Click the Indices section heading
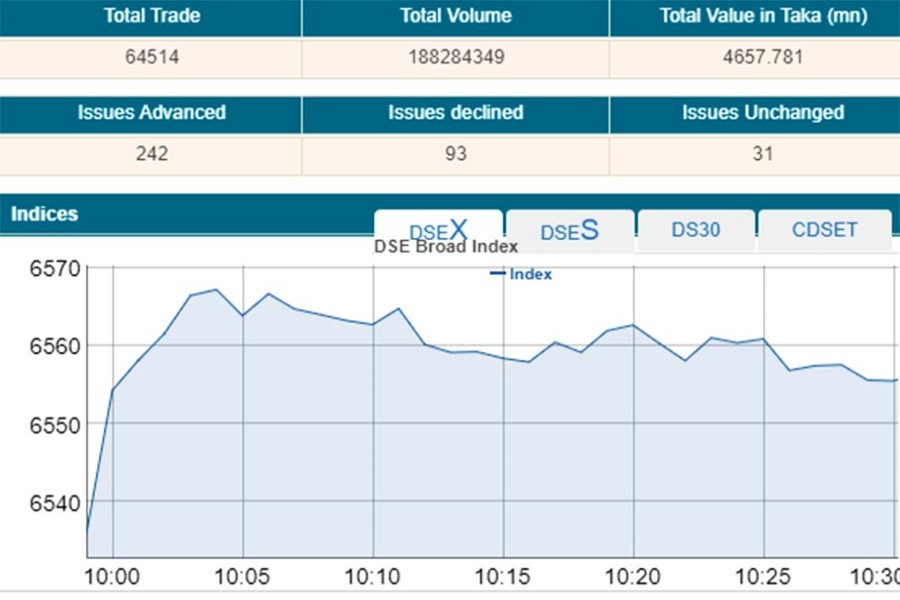900x600 pixels. (44, 214)
